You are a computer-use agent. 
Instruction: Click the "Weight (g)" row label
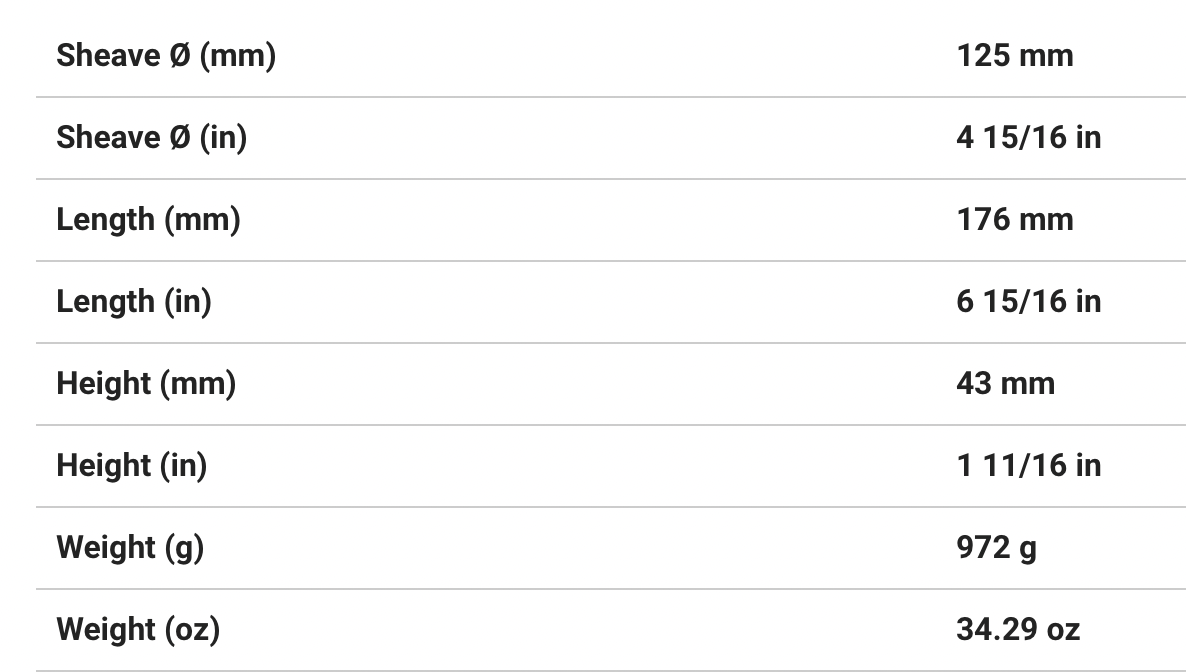(x=130, y=548)
